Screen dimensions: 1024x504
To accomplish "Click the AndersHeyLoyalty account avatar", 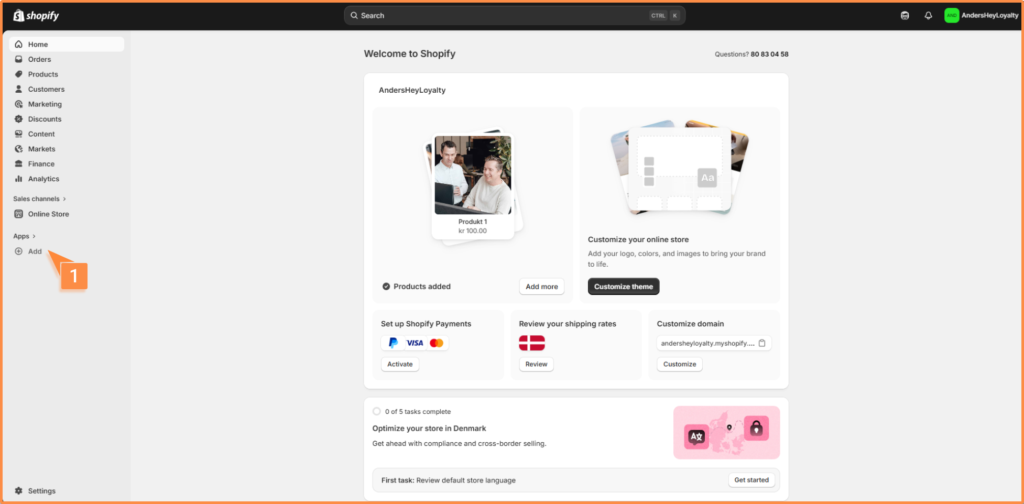I will 951,16.
